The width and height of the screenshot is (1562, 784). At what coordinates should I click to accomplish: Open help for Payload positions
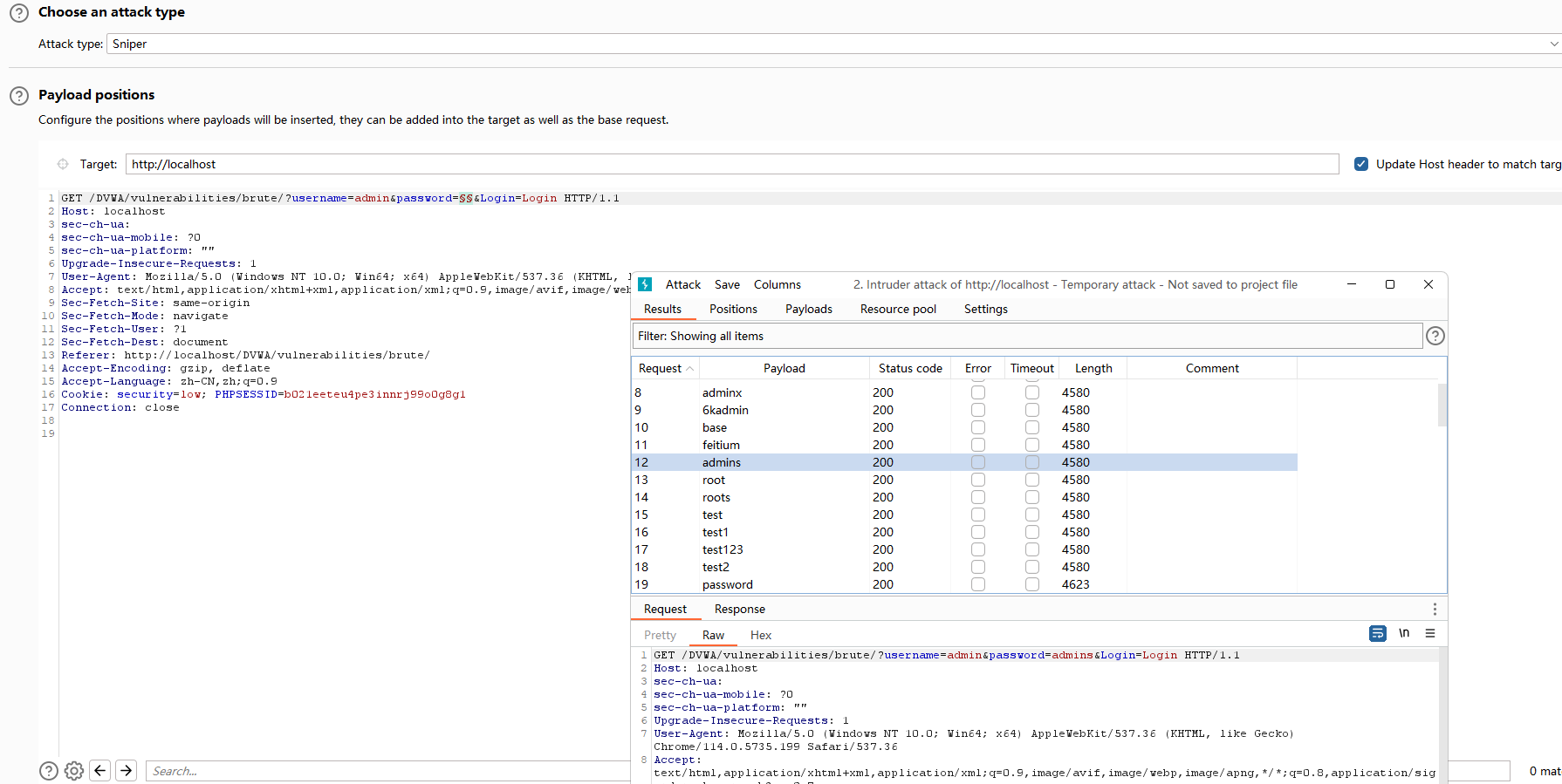pyautogui.click(x=19, y=96)
